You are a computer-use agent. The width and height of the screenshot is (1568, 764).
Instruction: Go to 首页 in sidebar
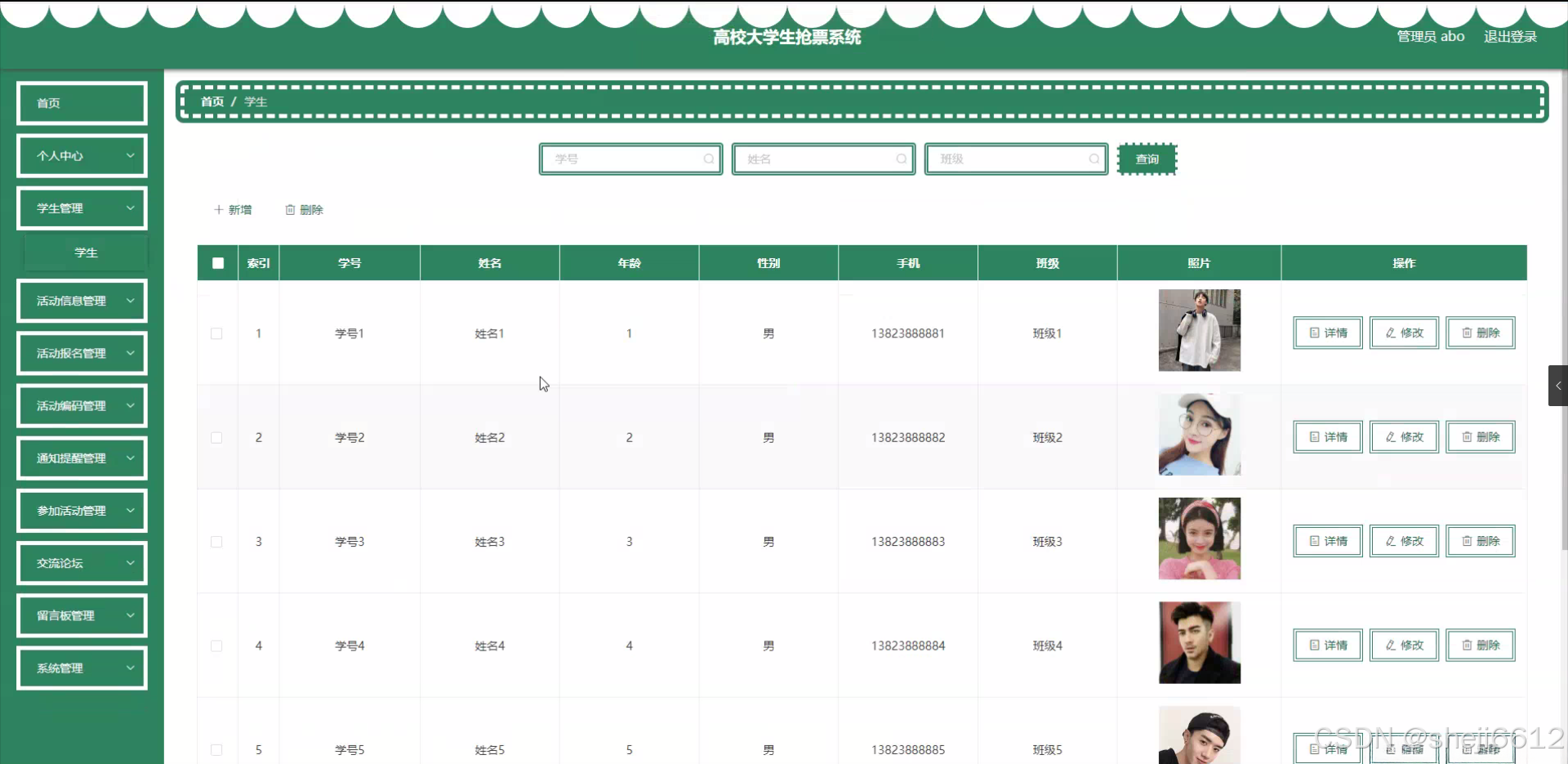click(82, 103)
